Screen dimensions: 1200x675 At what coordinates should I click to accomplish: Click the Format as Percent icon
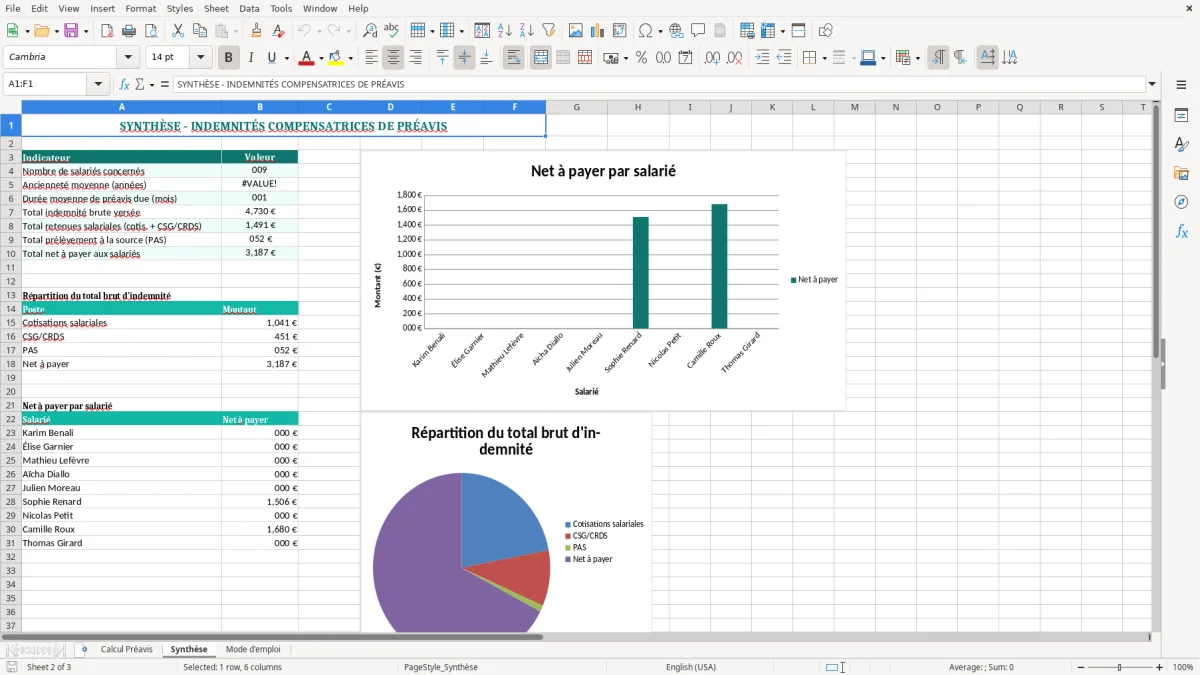coord(642,58)
